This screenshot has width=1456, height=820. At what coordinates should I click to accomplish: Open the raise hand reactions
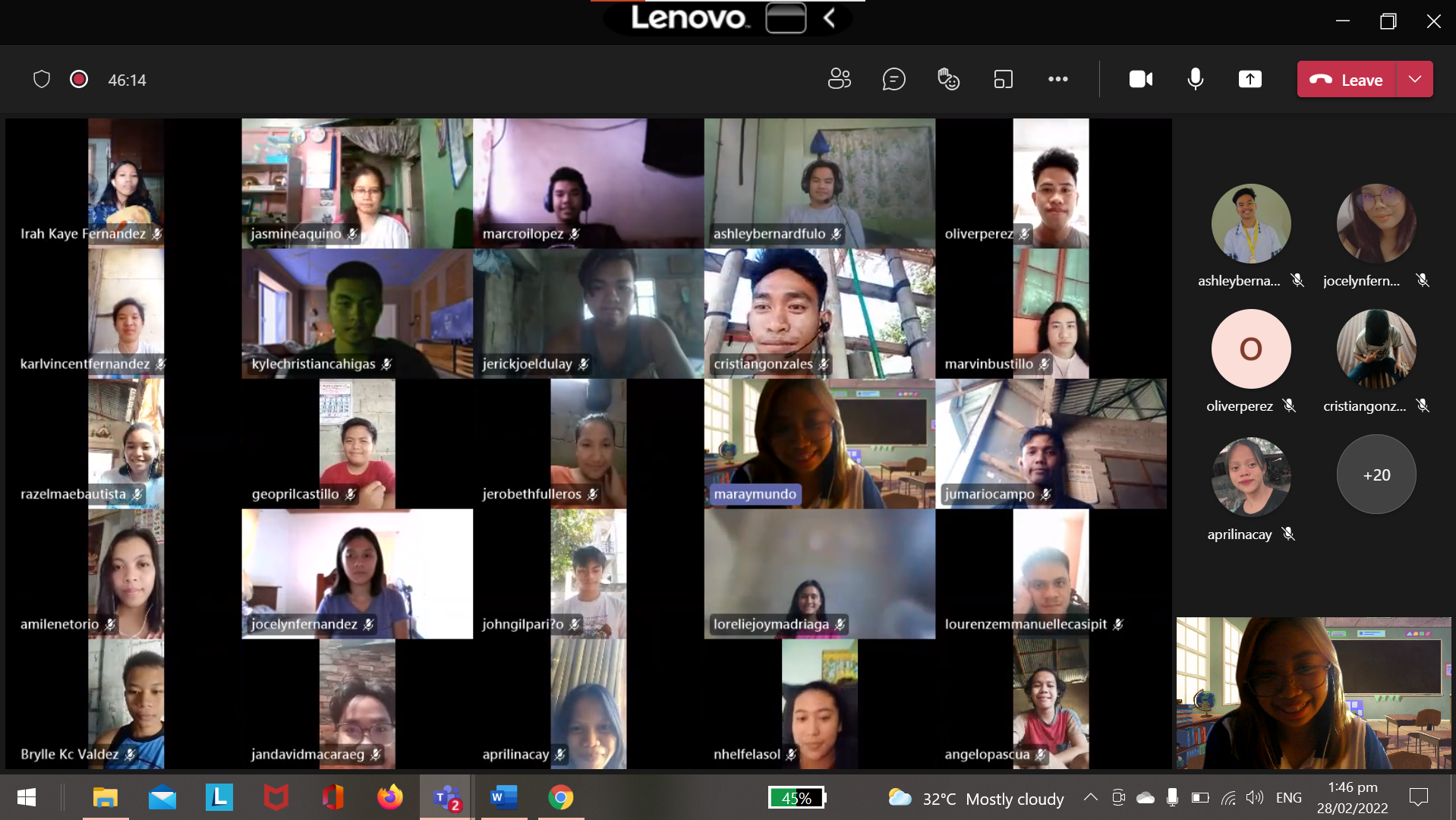tap(948, 79)
